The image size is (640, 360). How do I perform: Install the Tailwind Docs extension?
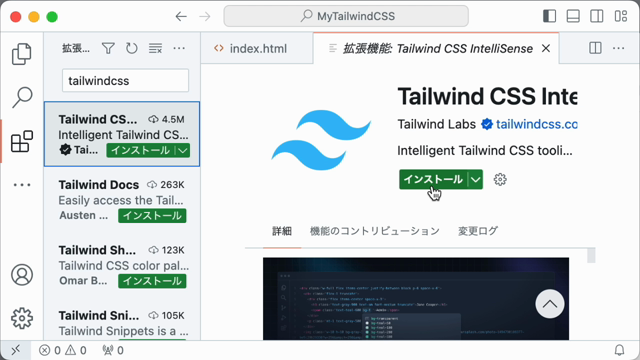point(152,216)
